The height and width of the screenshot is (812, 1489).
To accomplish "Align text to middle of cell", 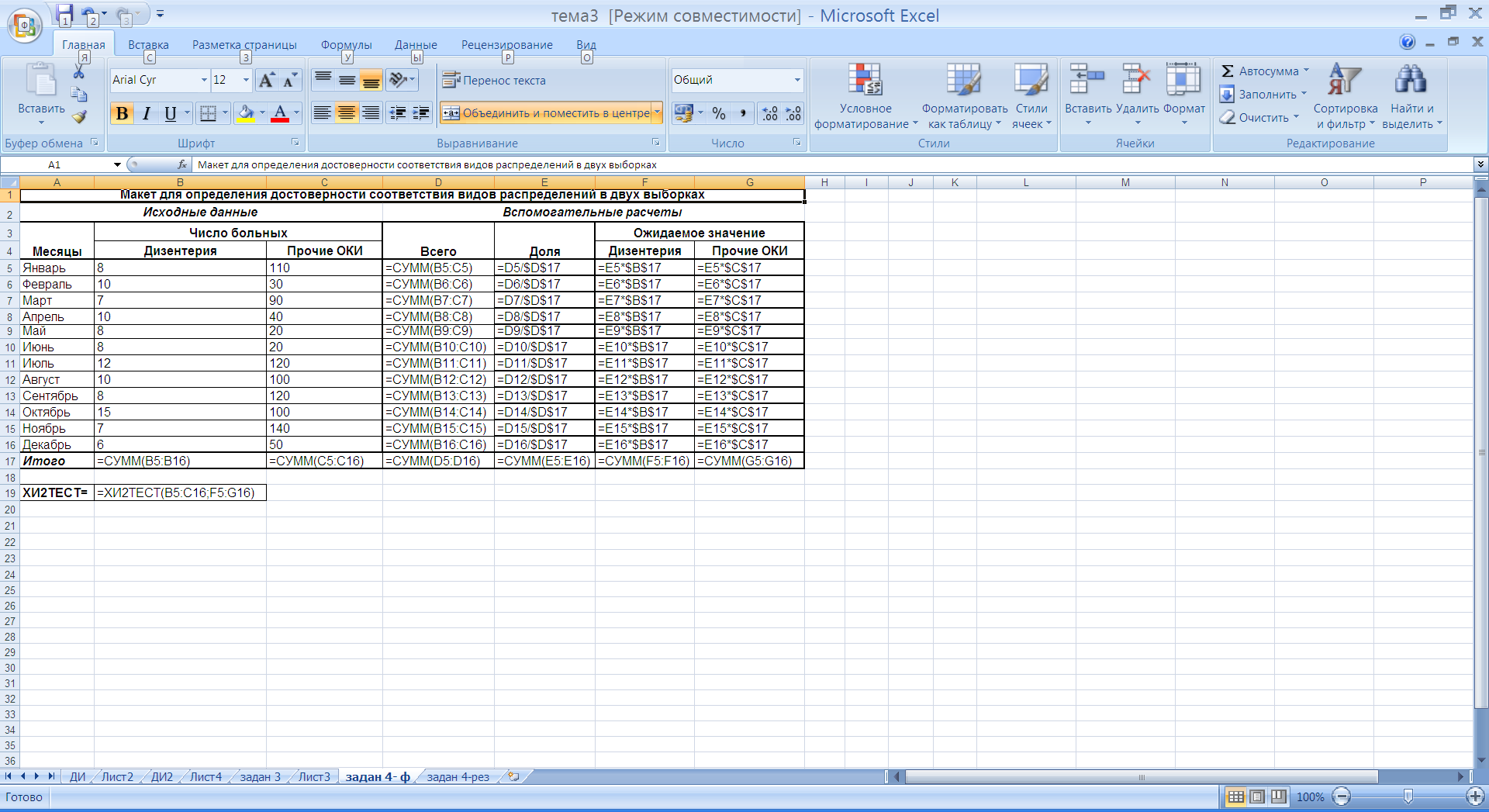I will click(x=347, y=79).
